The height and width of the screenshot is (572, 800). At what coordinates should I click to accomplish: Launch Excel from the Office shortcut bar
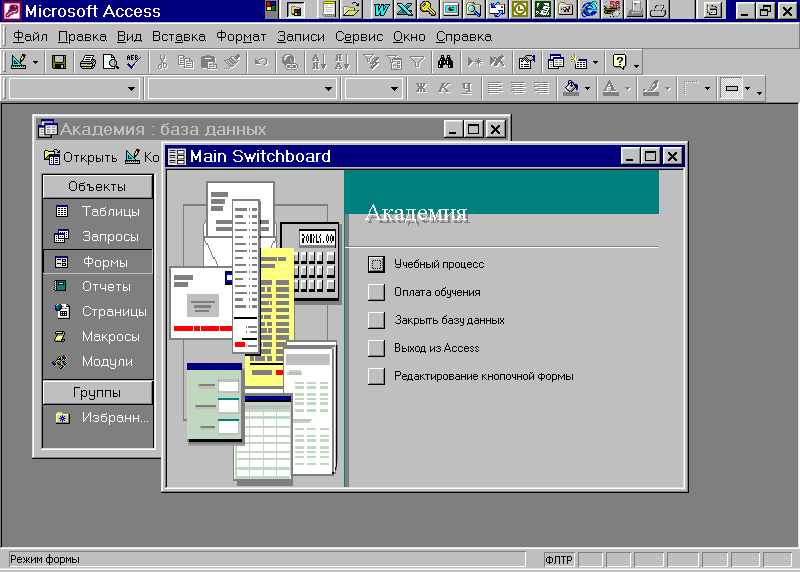405,9
